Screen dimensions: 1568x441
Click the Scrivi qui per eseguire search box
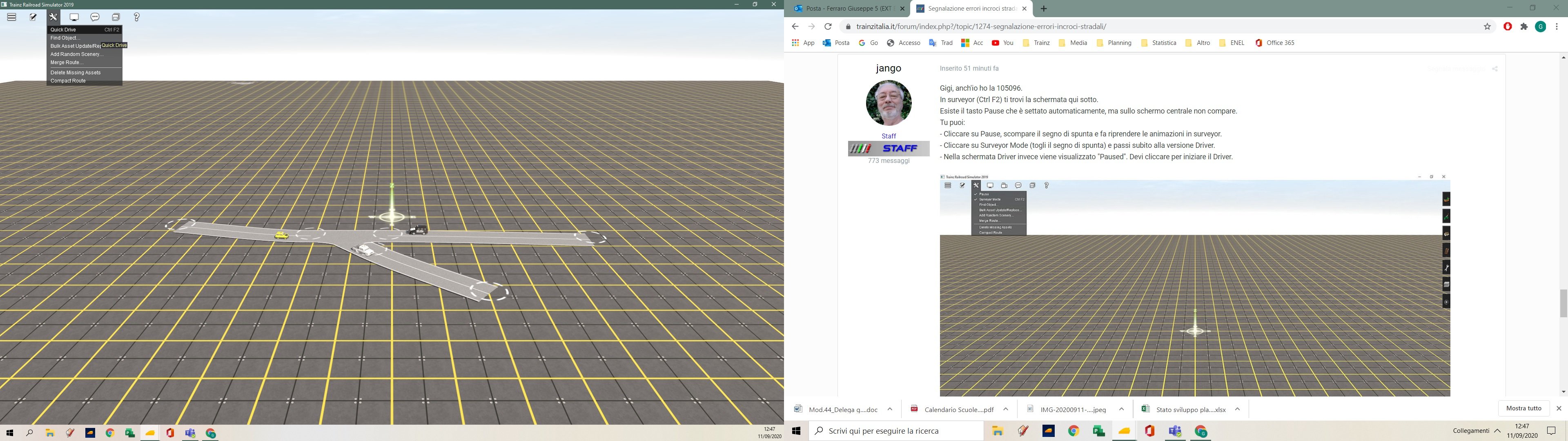896,431
